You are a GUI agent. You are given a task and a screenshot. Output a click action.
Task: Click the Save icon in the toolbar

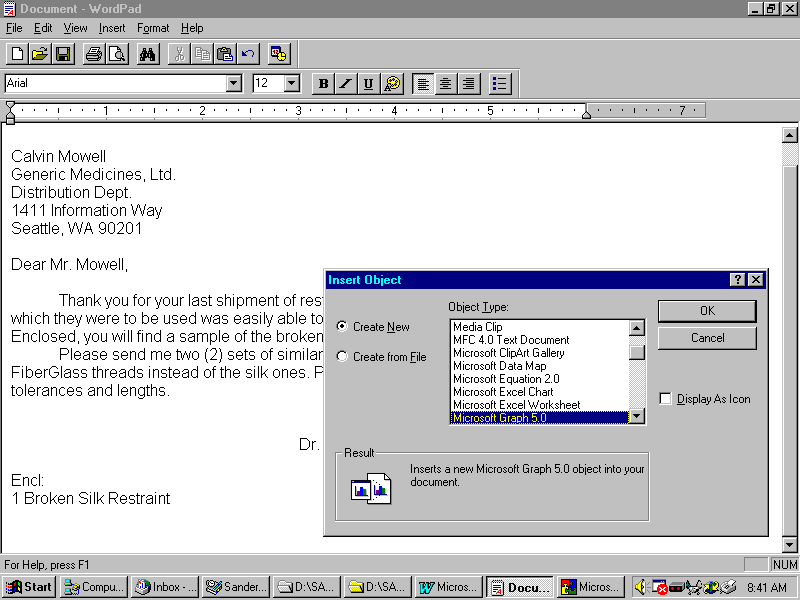(x=62, y=54)
